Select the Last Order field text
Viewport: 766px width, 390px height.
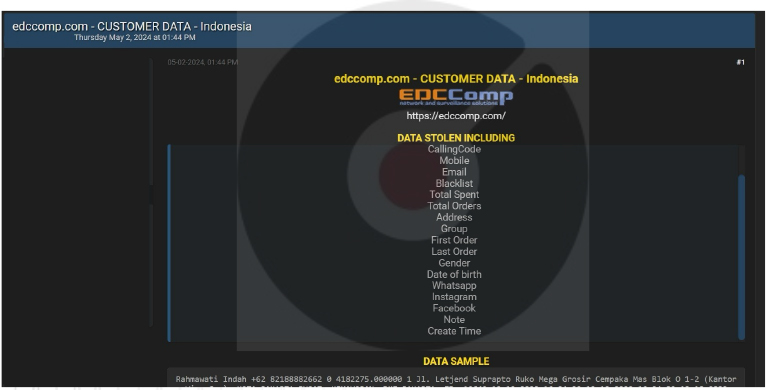click(x=454, y=251)
